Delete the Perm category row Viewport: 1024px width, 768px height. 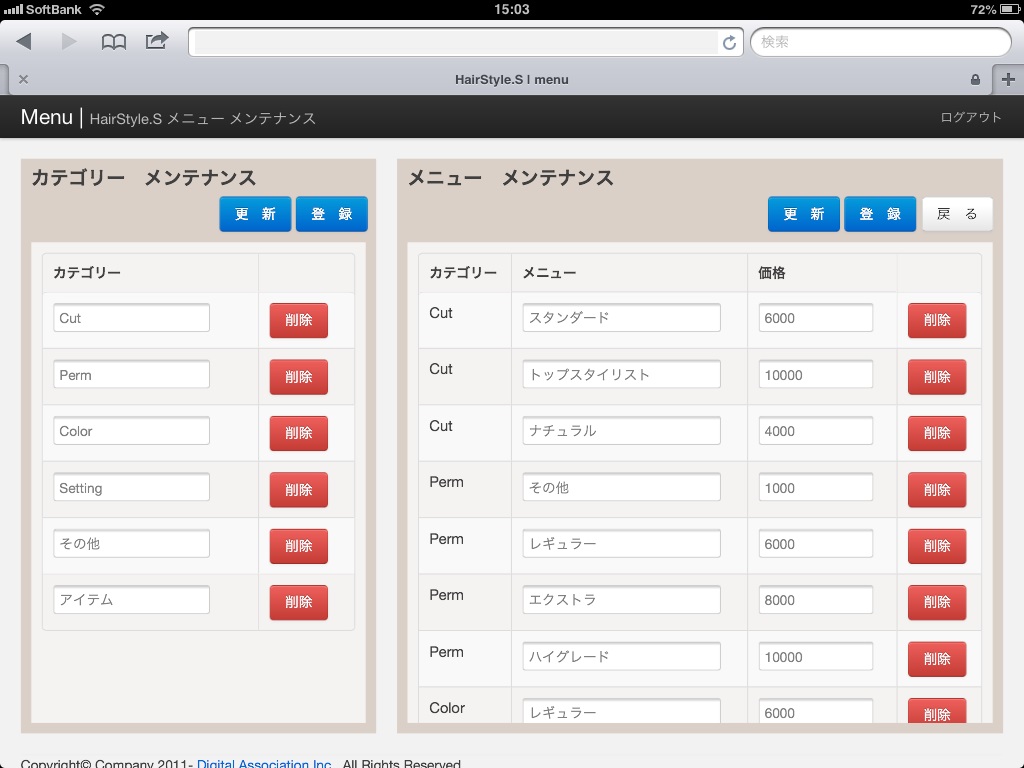click(x=298, y=377)
